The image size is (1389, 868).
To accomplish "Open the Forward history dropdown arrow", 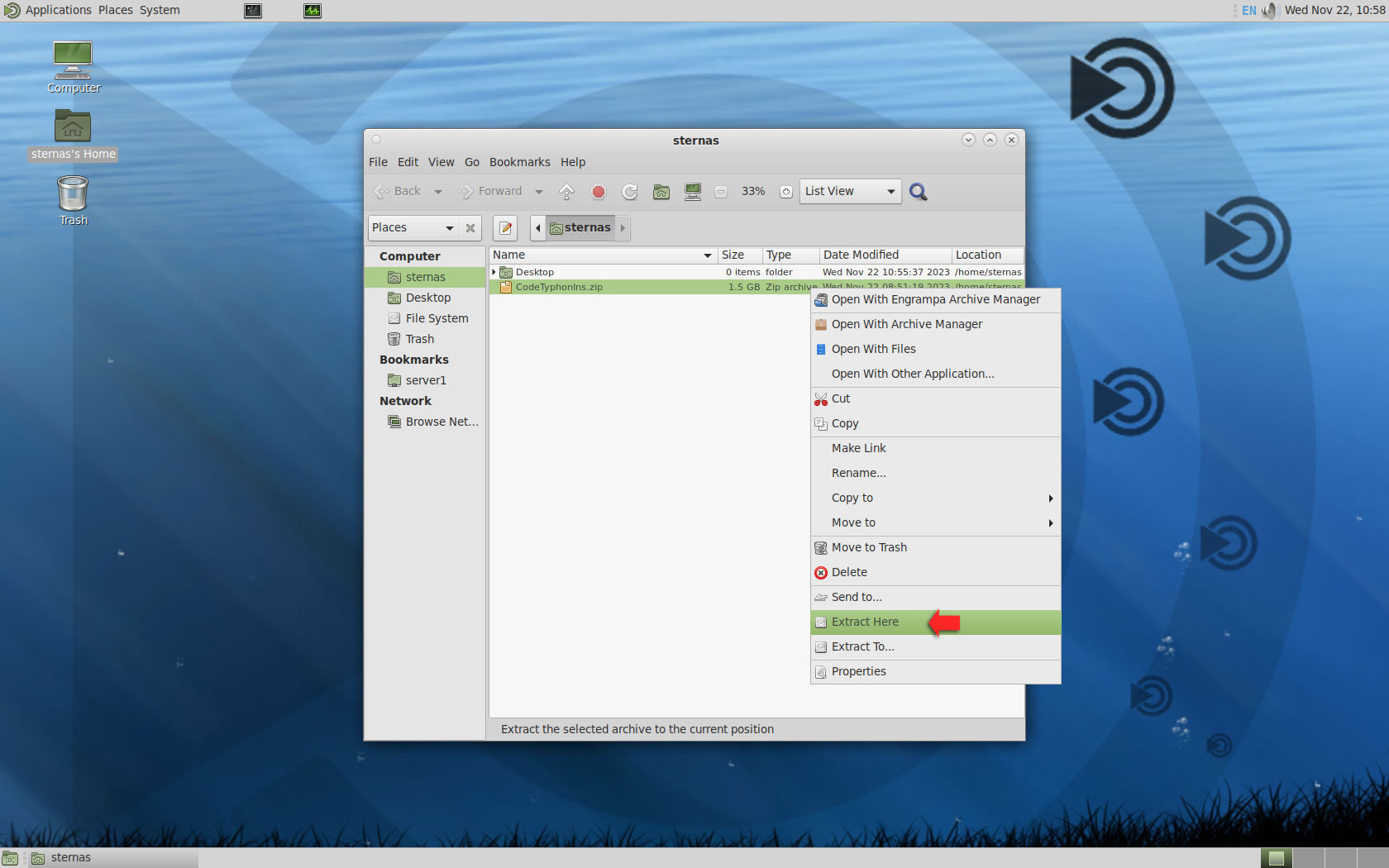I will 539,192.
